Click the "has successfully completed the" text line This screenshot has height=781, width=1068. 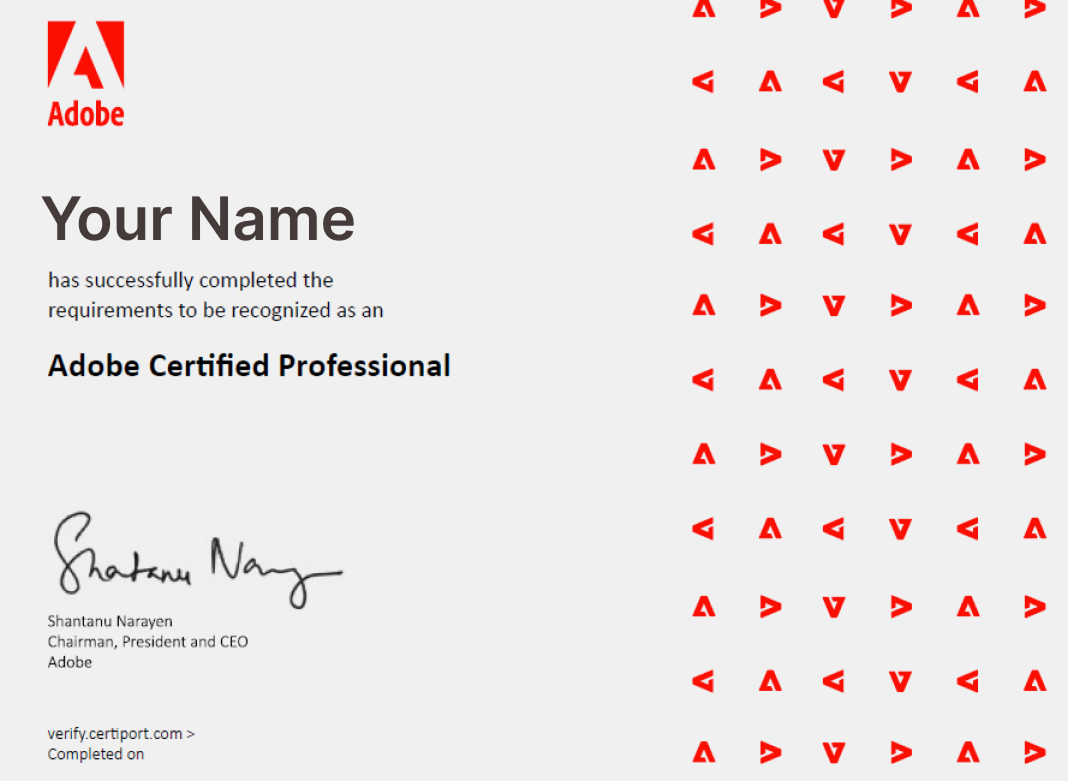(x=190, y=280)
